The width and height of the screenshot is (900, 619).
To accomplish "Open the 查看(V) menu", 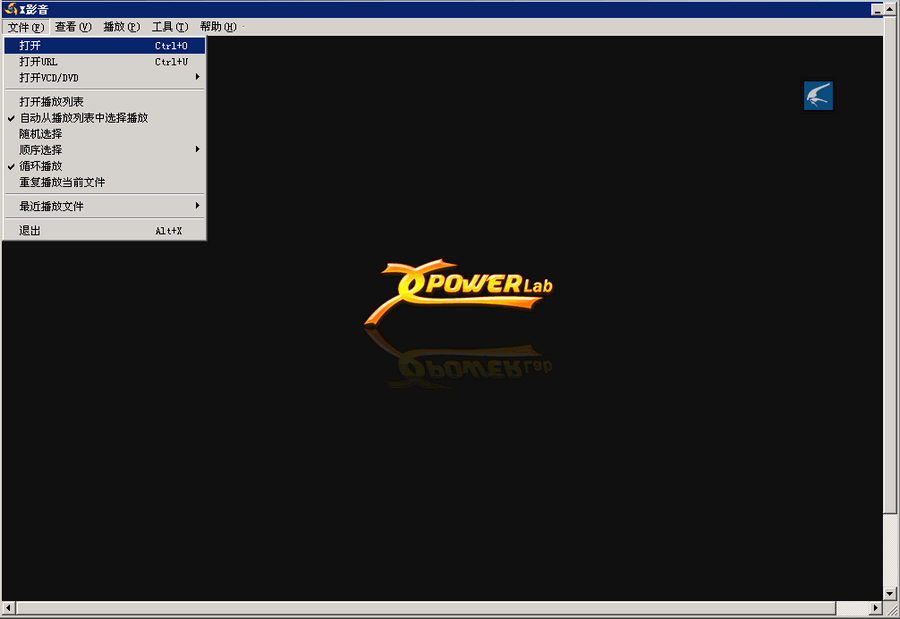I will pos(73,27).
